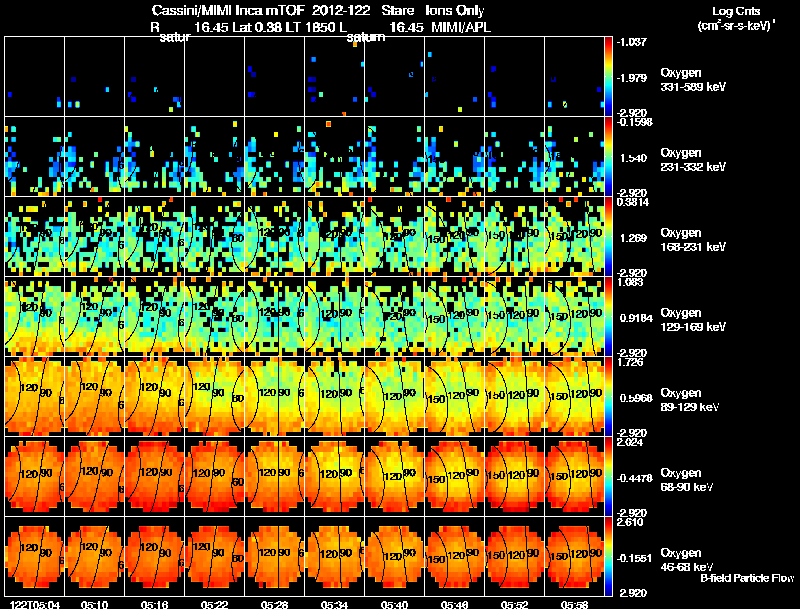Click the "Oxygen 331-589 keV" row label
Image resolution: width=800 pixels, height=609 pixels.
tap(693, 80)
